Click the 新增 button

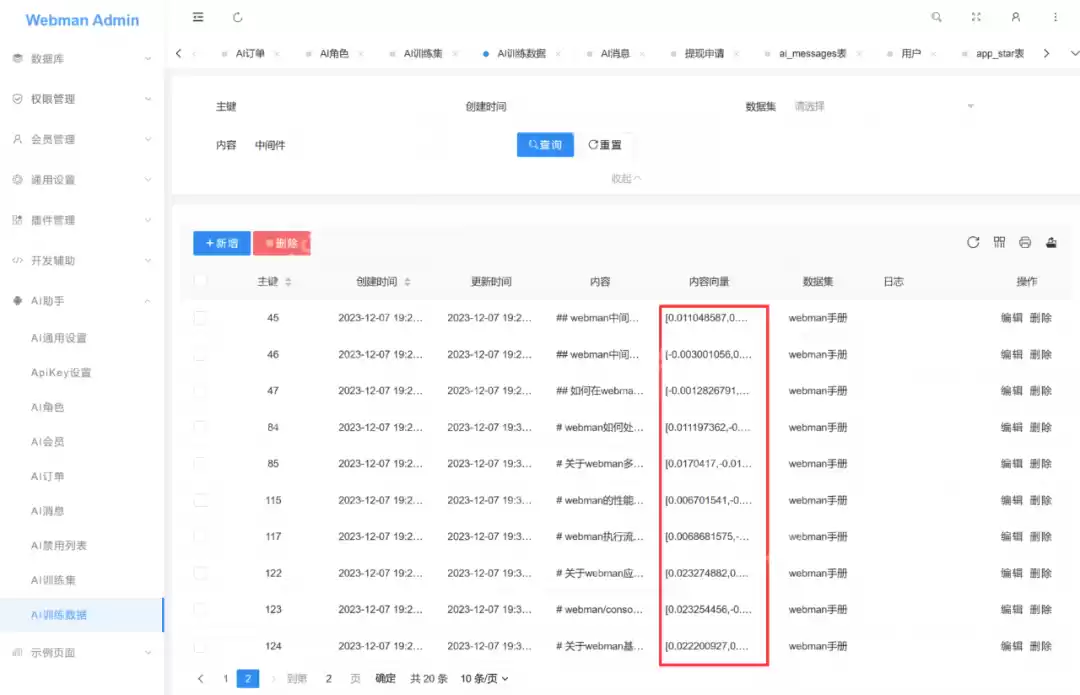pyautogui.click(x=221, y=243)
